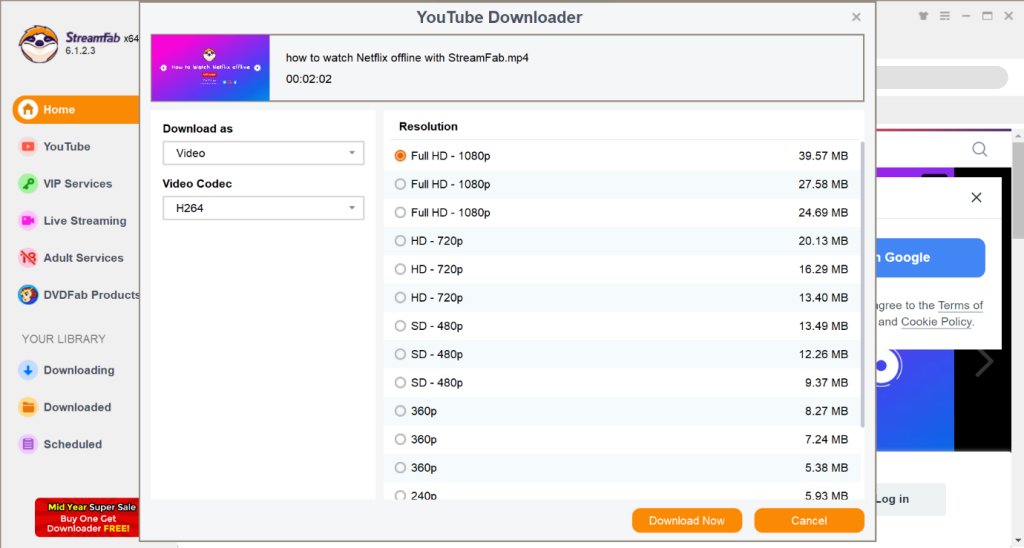Image resolution: width=1024 pixels, height=548 pixels.
Task: Click the video filename text
Action: point(407,57)
